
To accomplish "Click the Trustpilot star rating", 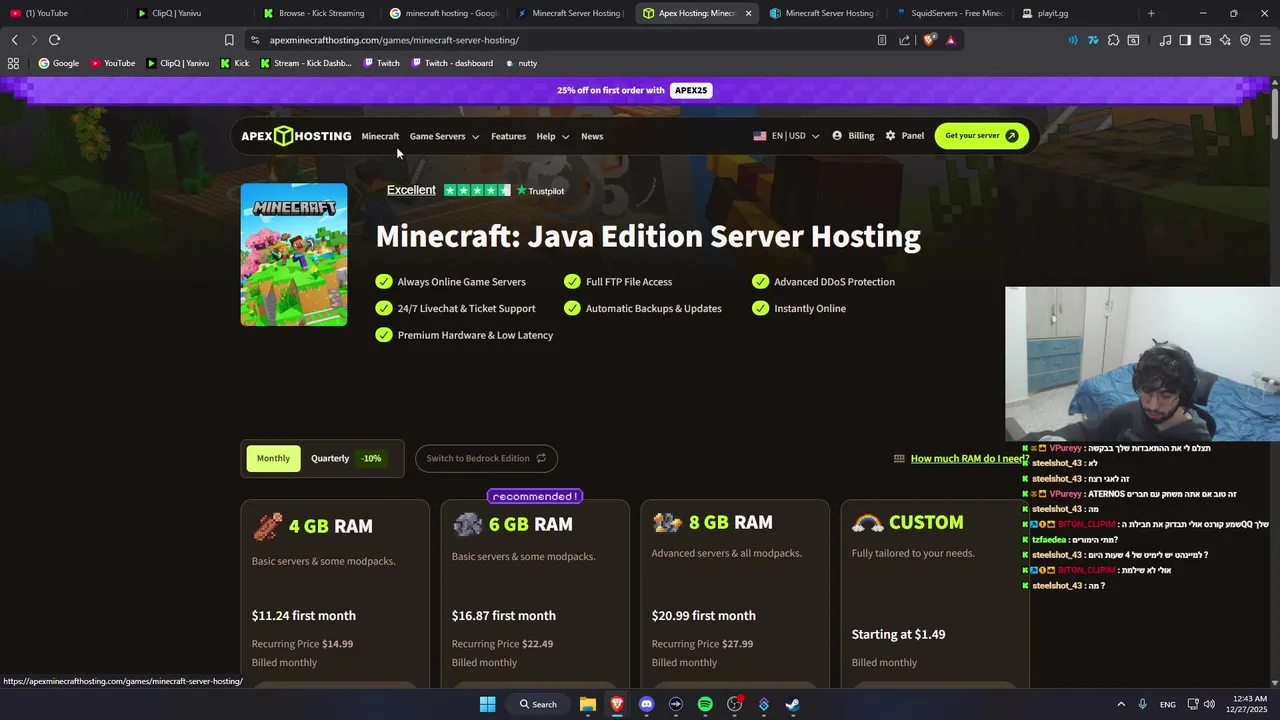I will pyautogui.click(x=477, y=190).
